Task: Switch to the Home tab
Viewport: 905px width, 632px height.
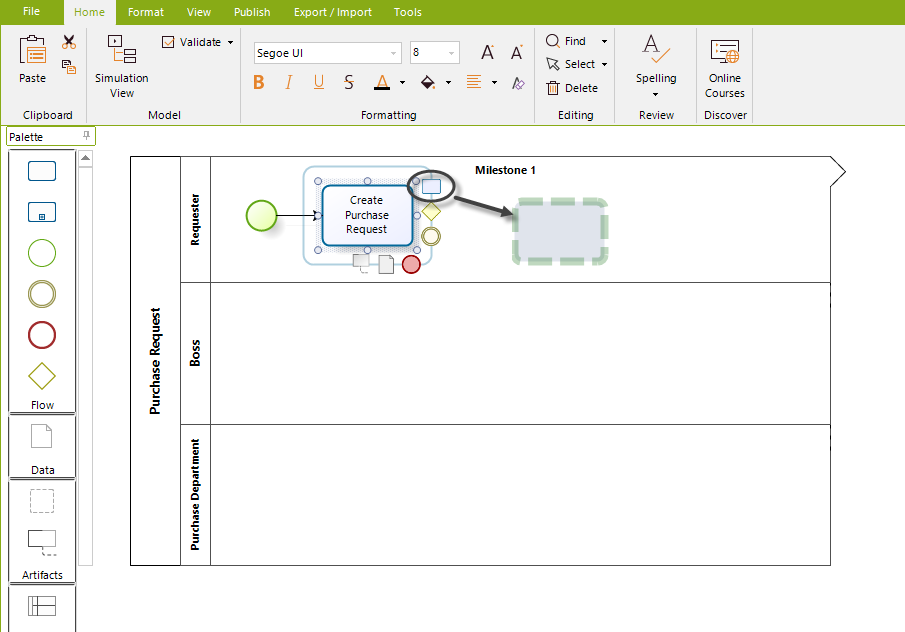Action: point(89,12)
